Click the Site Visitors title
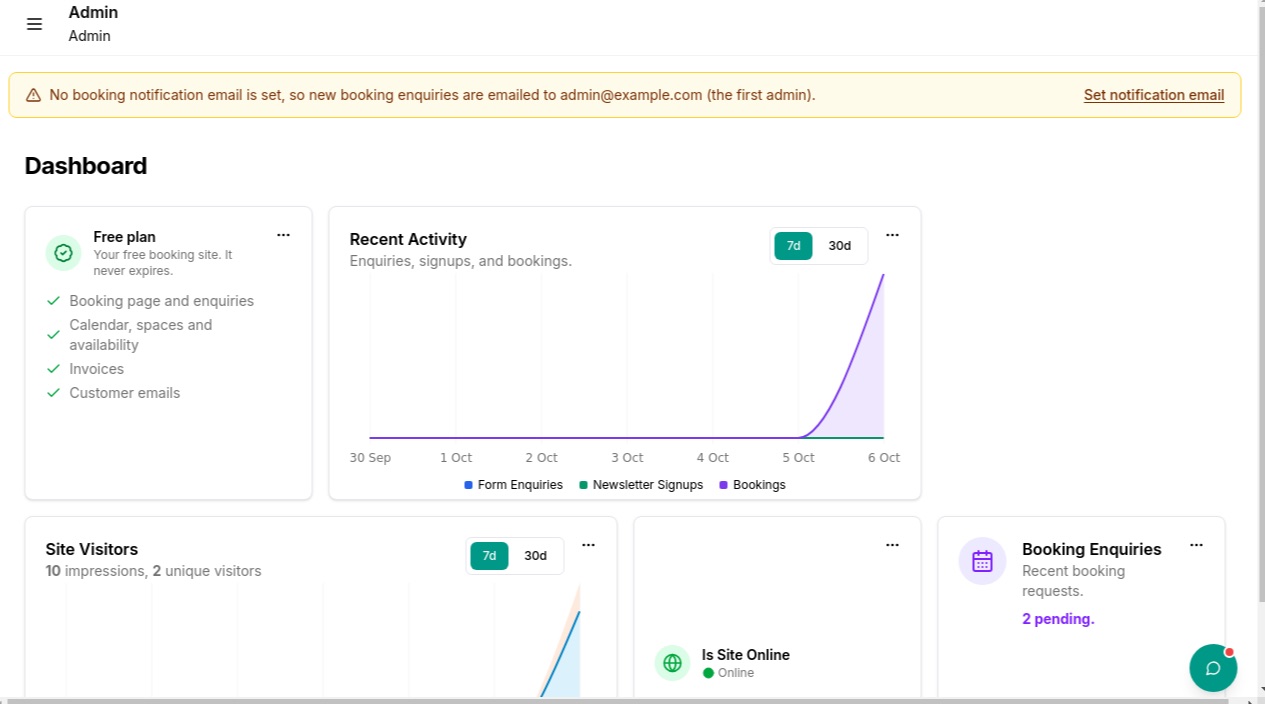 click(x=92, y=549)
